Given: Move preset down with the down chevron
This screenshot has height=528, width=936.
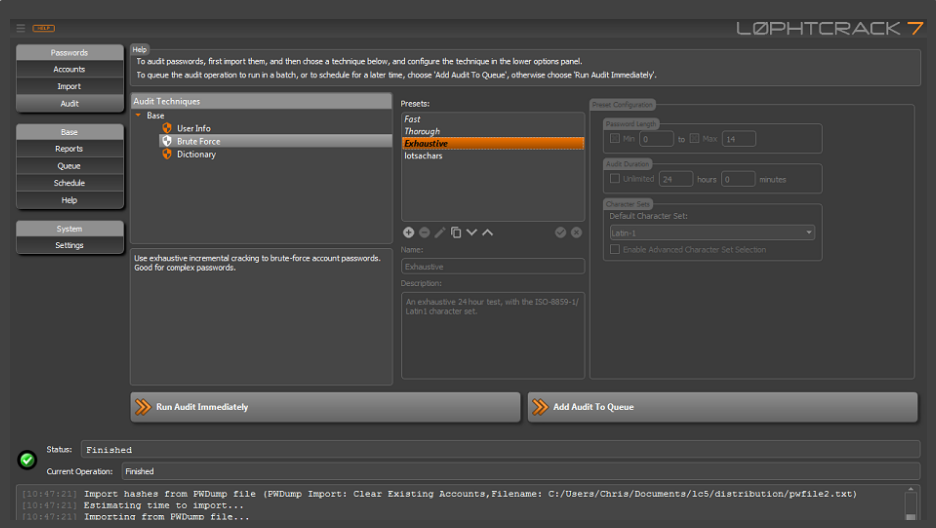Looking at the screenshot, I should (x=472, y=233).
